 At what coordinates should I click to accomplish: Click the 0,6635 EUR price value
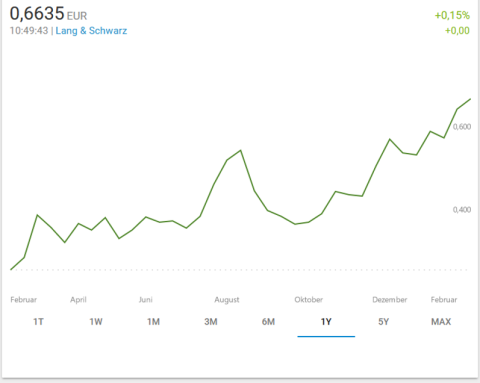(x=48, y=14)
